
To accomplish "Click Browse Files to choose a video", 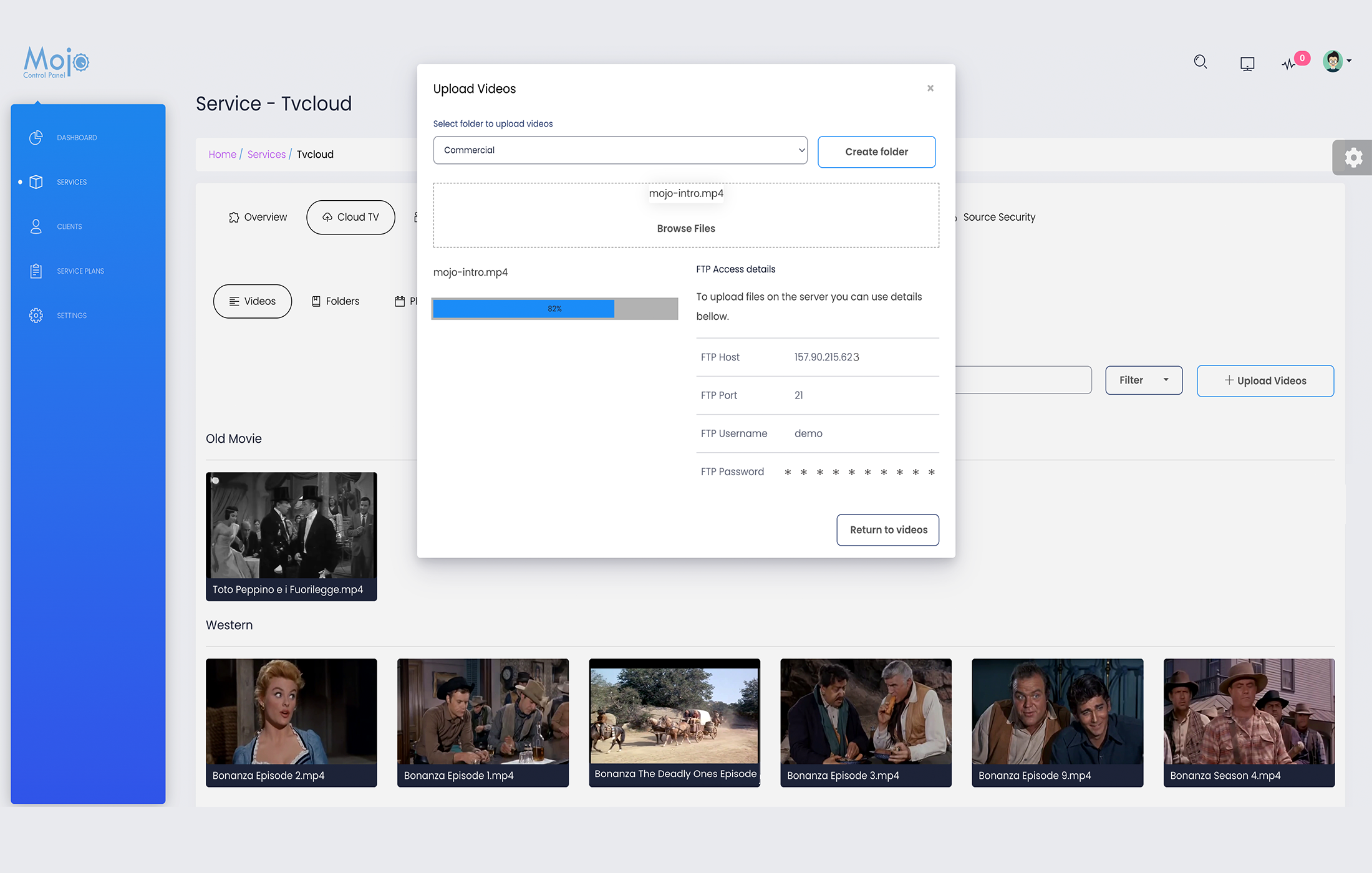I will (686, 228).
